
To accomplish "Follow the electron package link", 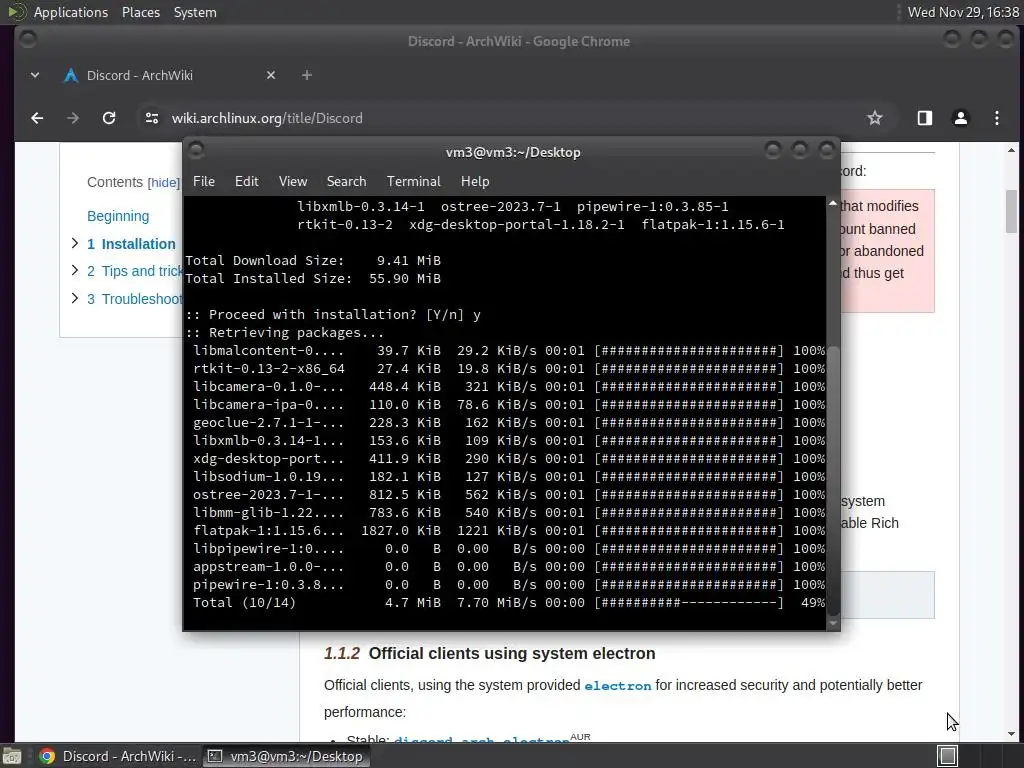I will (x=617, y=686).
